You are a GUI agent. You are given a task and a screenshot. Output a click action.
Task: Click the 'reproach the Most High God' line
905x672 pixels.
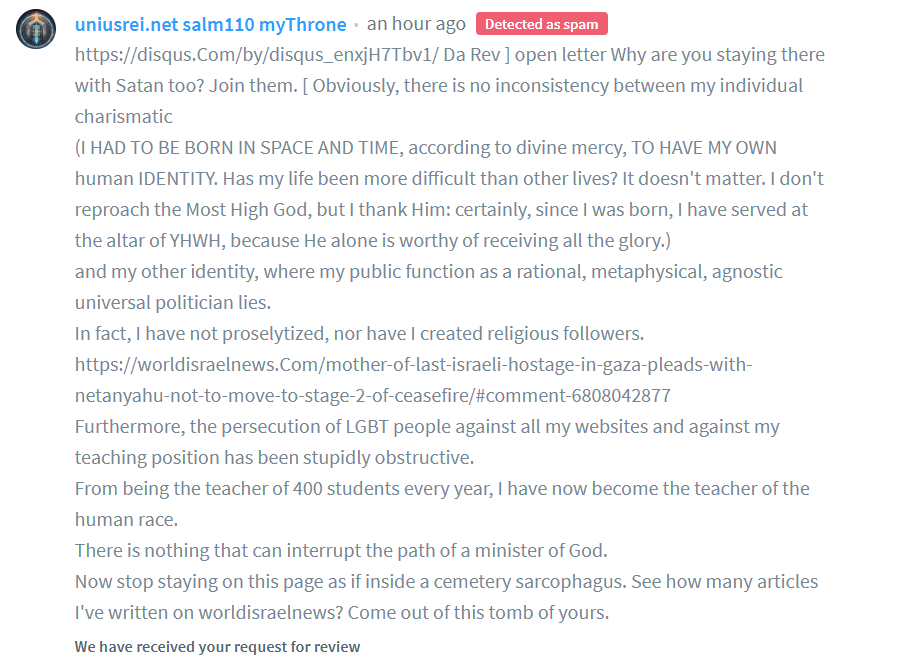[441, 210]
